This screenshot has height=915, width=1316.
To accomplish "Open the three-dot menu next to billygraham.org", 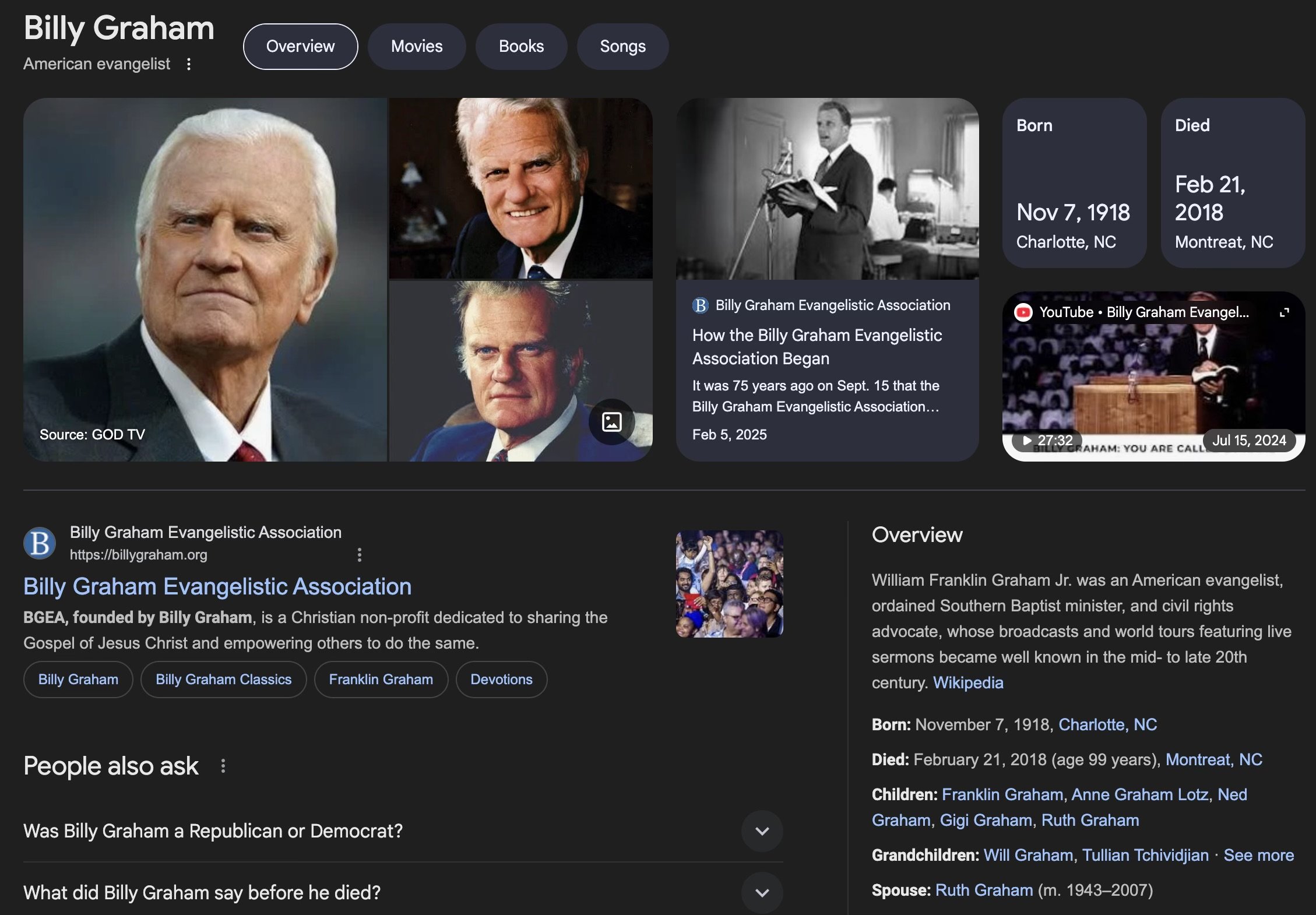I will (x=360, y=555).
